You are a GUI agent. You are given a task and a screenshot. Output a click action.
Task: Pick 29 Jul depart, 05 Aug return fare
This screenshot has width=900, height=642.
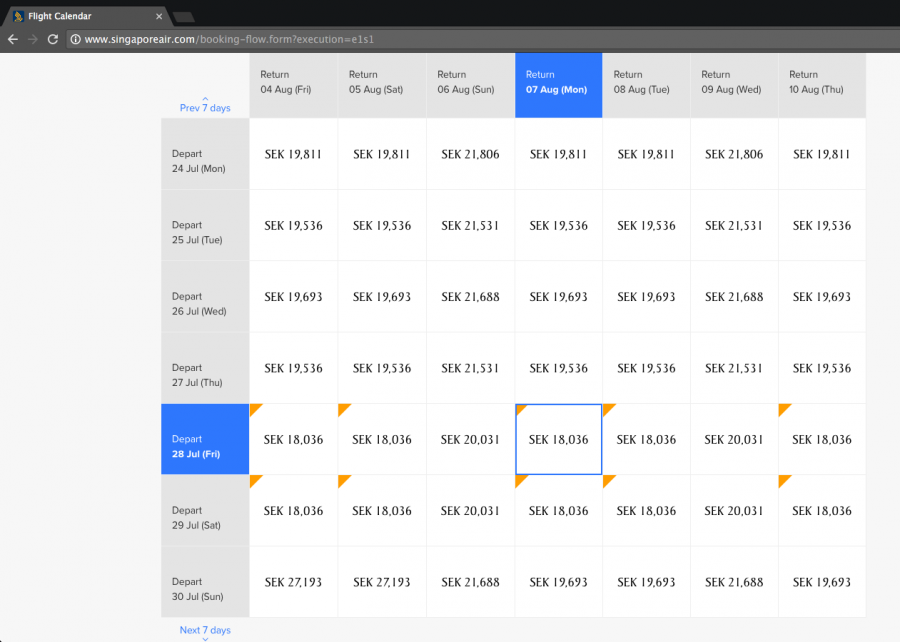pyautogui.click(x=382, y=511)
